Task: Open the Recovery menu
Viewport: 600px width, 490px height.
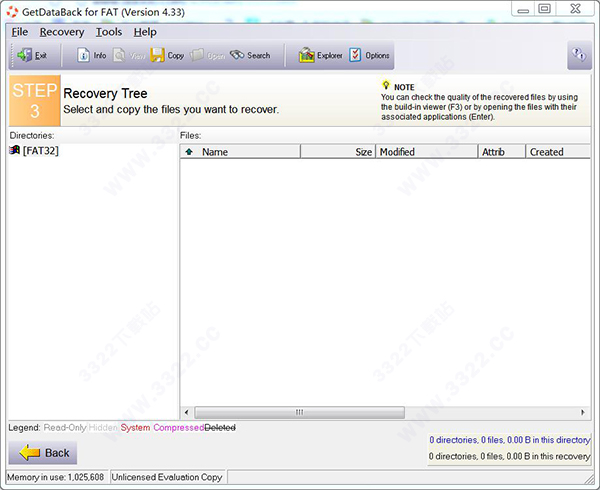Action: (62, 32)
